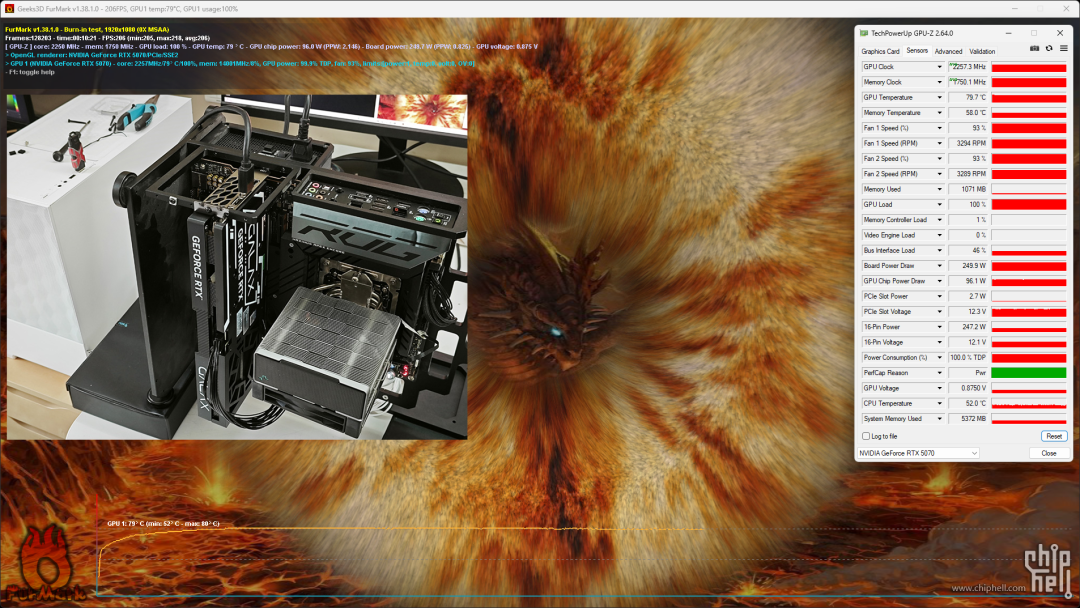Expand the PerfCap Reason dropdown
The height and width of the screenshot is (608, 1080).
[939, 373]
